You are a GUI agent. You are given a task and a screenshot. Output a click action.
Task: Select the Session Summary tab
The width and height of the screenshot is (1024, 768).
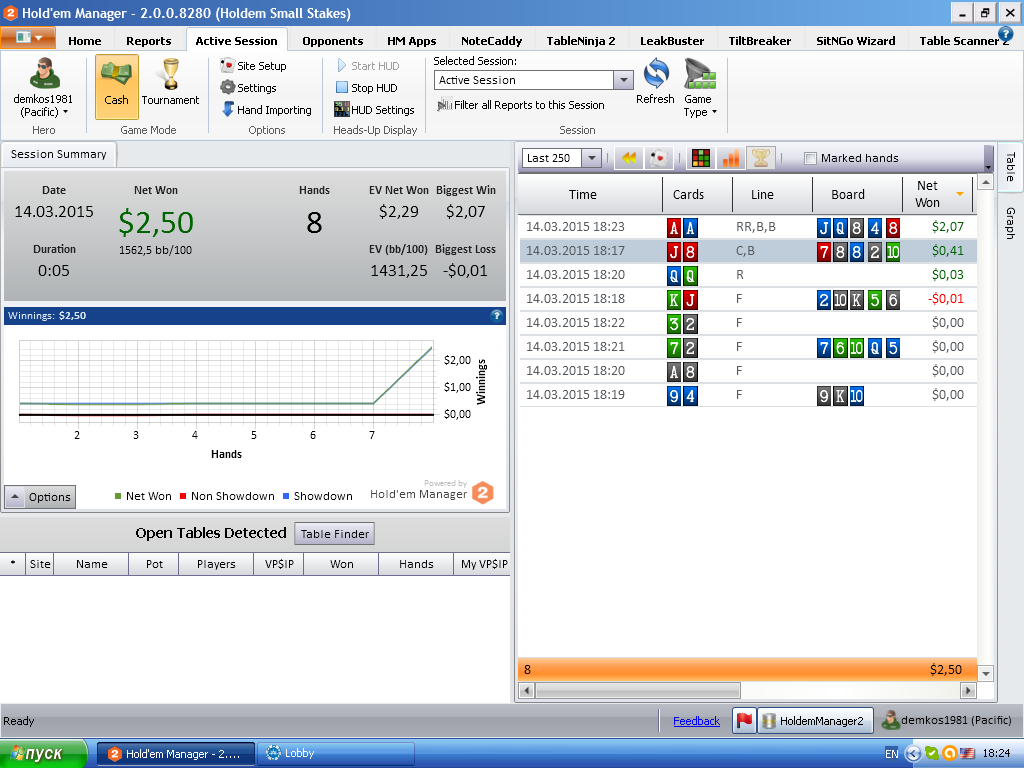[x=58, y=154]
